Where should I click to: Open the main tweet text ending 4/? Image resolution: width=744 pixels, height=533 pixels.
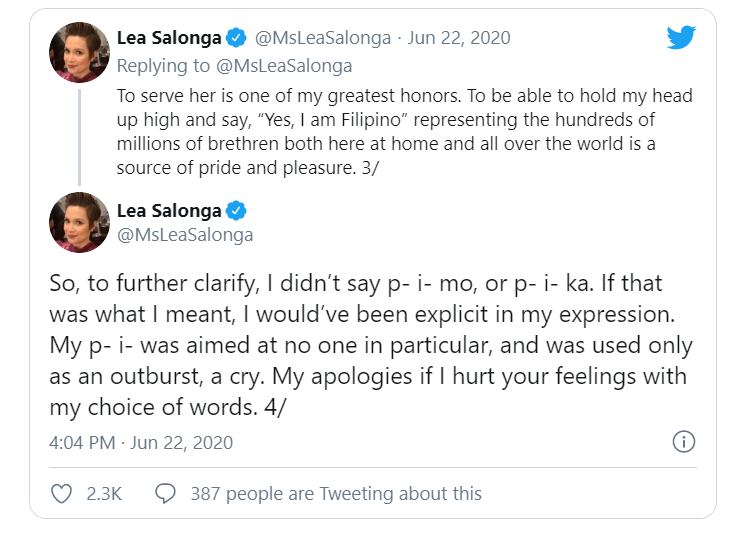pyautogui.click(x=371, y=345)
